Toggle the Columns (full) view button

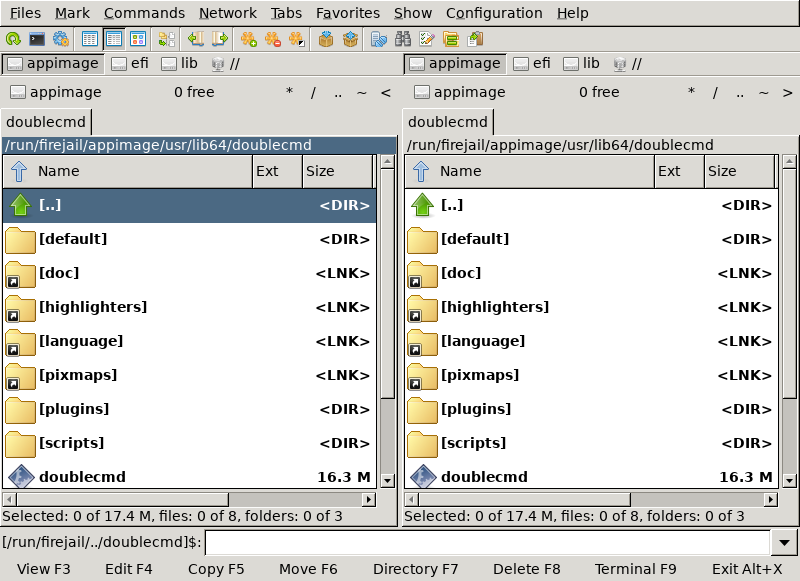[x=113, y=39]
